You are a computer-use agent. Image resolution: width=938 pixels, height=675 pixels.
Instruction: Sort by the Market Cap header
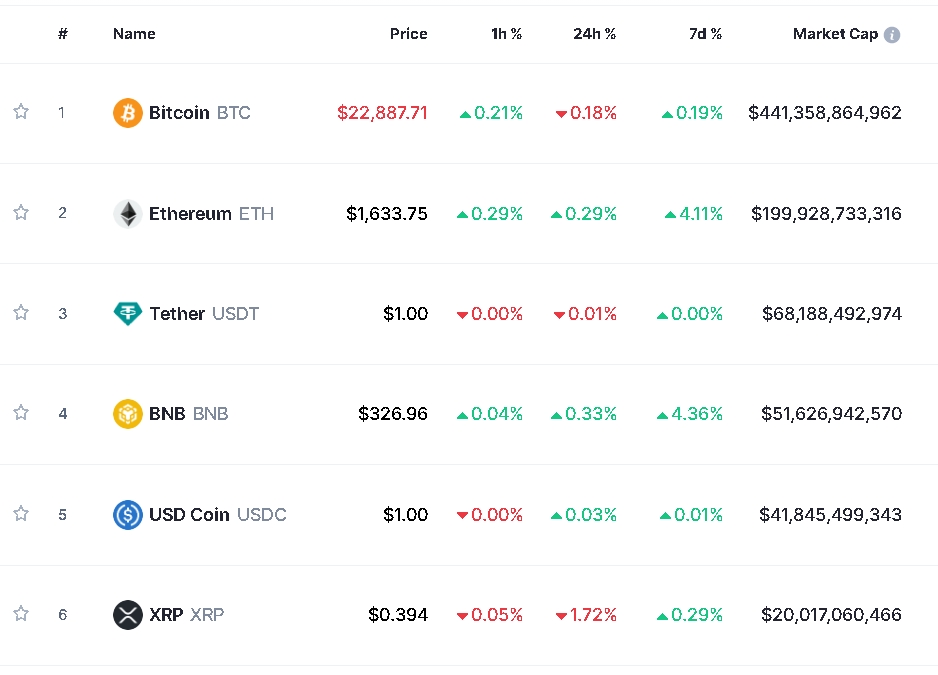tap(835, 34)
